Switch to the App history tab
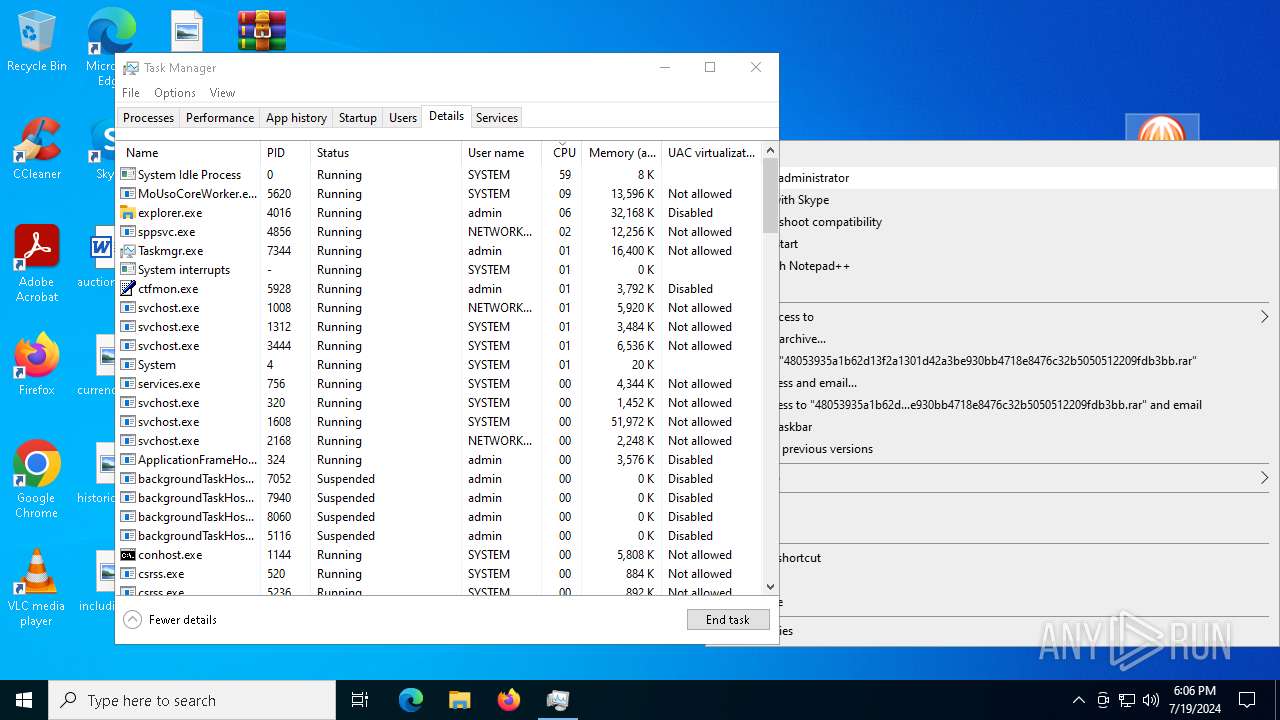The width and height of the screenshot is (1280, 720). [x=296, y=118]
